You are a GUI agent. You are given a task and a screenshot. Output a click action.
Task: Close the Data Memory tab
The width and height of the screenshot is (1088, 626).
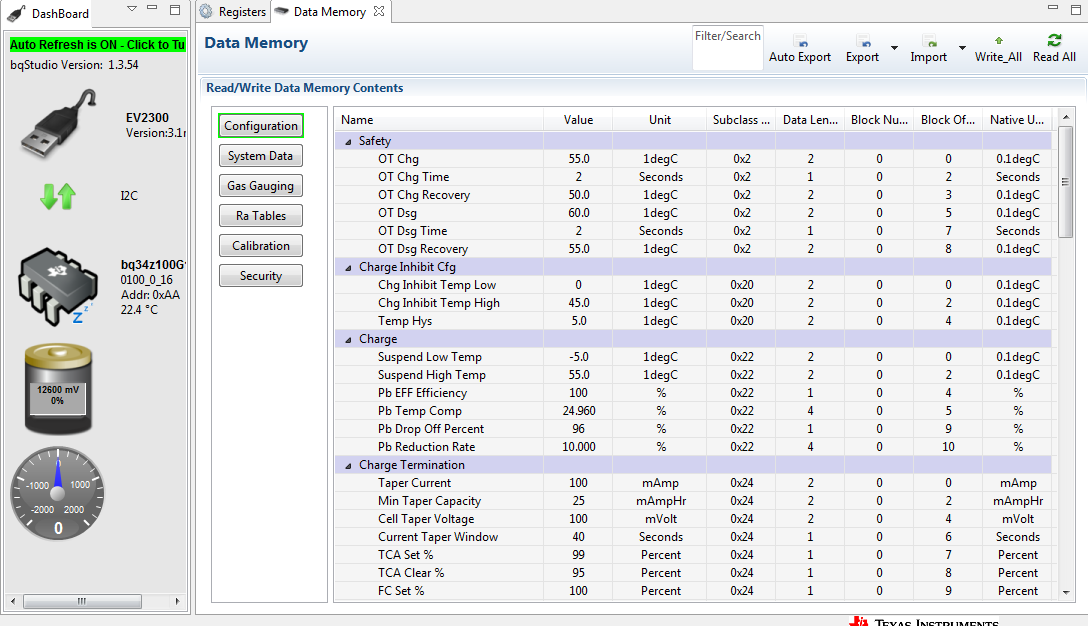(379, 11)
